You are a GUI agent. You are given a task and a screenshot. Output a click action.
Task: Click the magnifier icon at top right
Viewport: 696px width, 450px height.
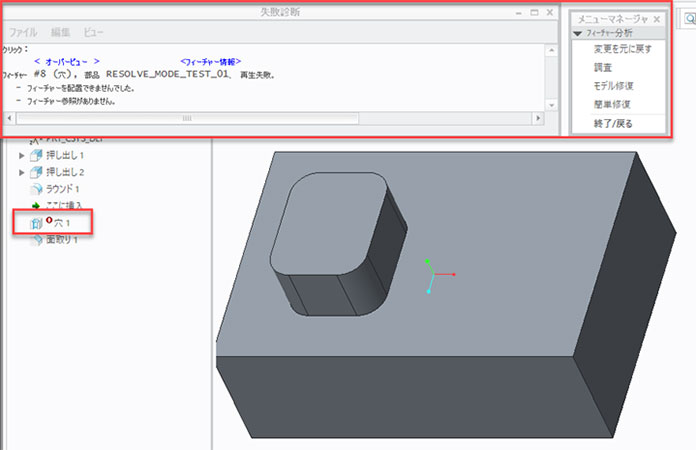pos(690,21)
